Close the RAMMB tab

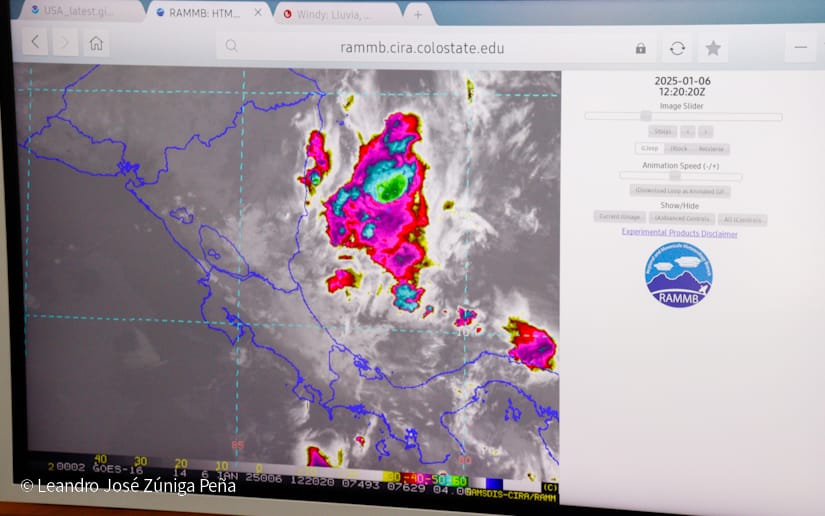(x=258, y=13)
